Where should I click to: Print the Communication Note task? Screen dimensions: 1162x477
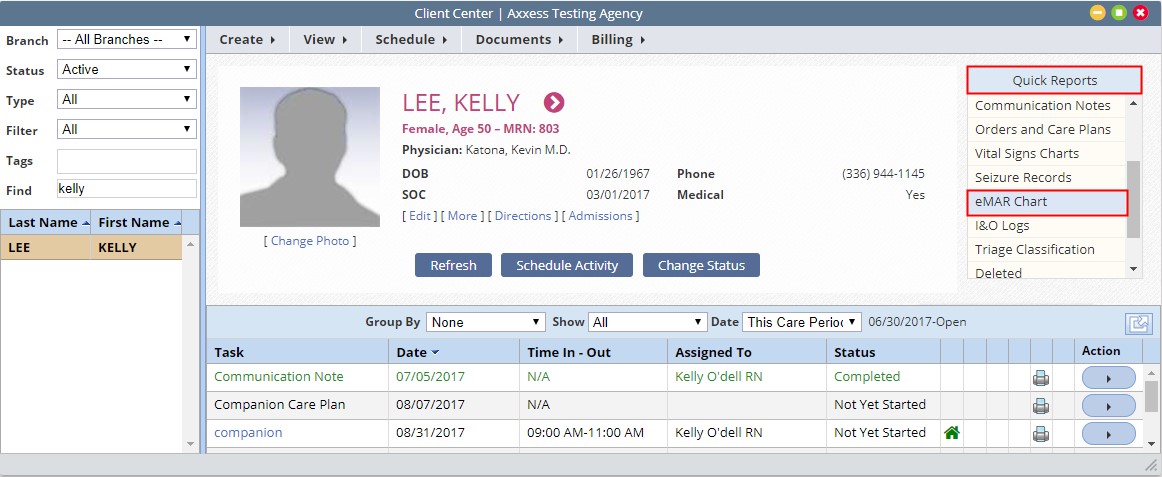[1040, 378]
